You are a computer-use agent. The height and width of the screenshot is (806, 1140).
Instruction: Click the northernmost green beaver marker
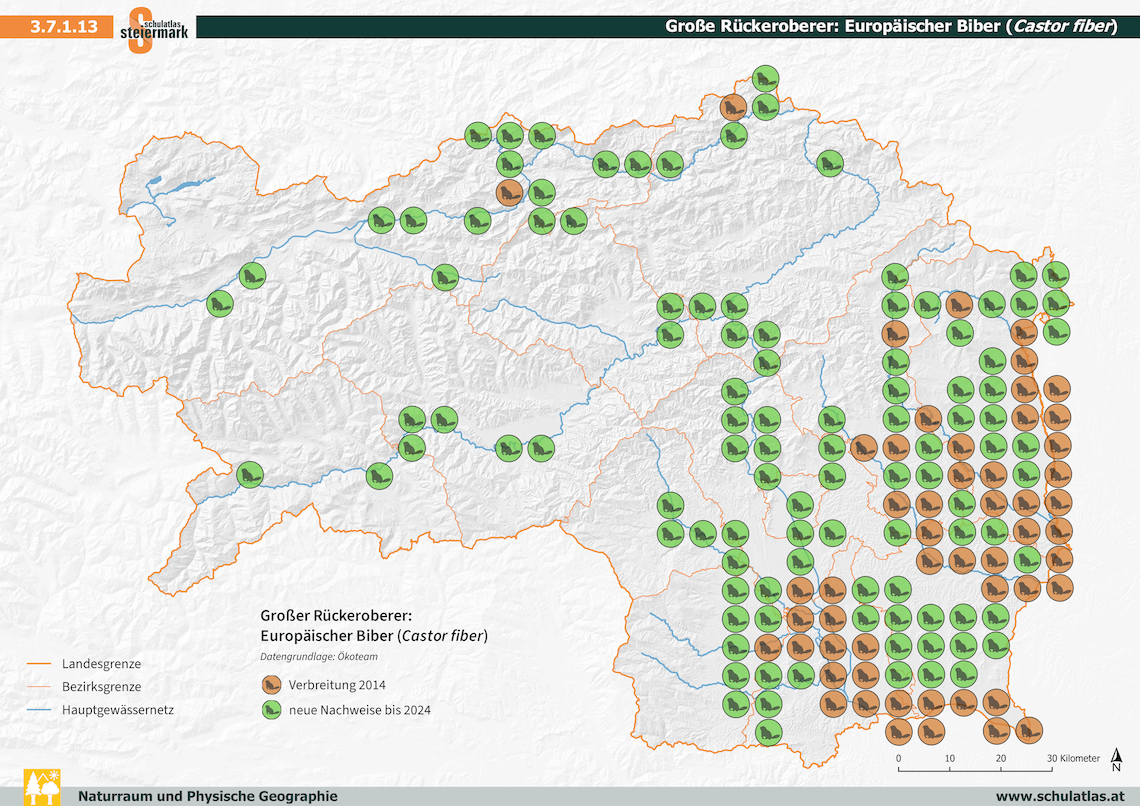[766, 80]
